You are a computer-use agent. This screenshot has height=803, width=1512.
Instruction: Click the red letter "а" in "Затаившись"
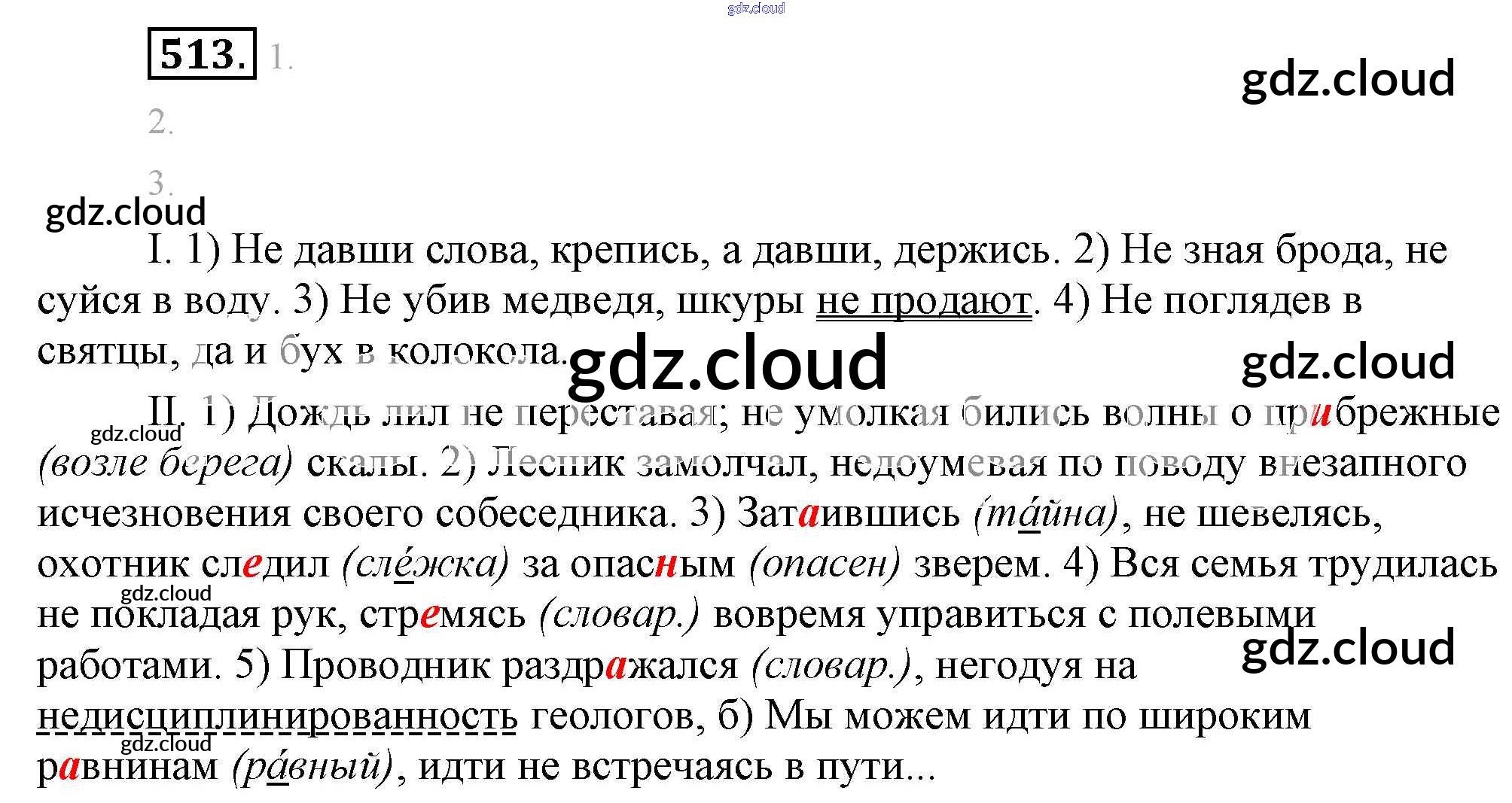click(x=809, y=514)
